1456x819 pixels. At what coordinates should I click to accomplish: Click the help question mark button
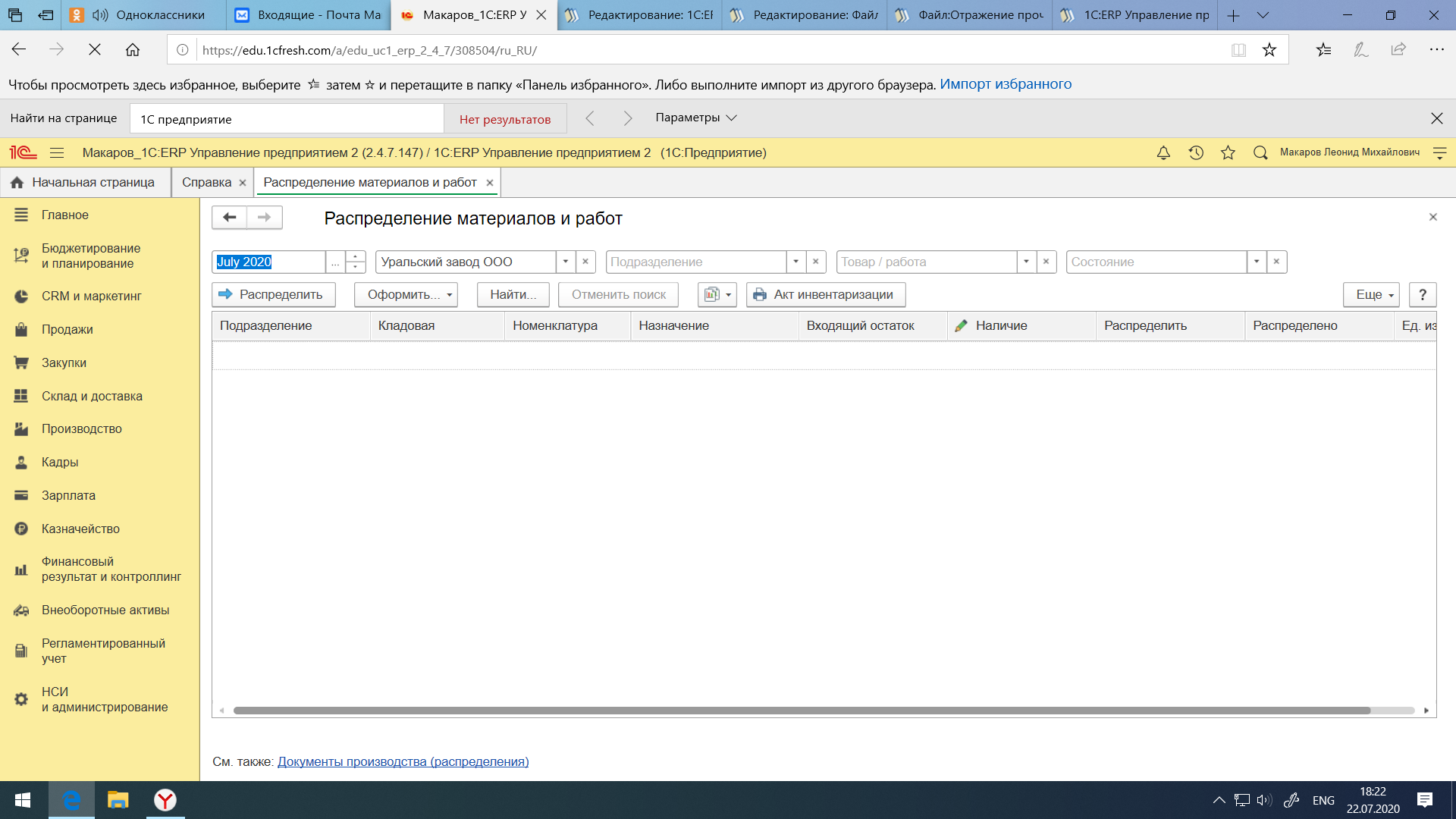click(x=1423, y=294)
